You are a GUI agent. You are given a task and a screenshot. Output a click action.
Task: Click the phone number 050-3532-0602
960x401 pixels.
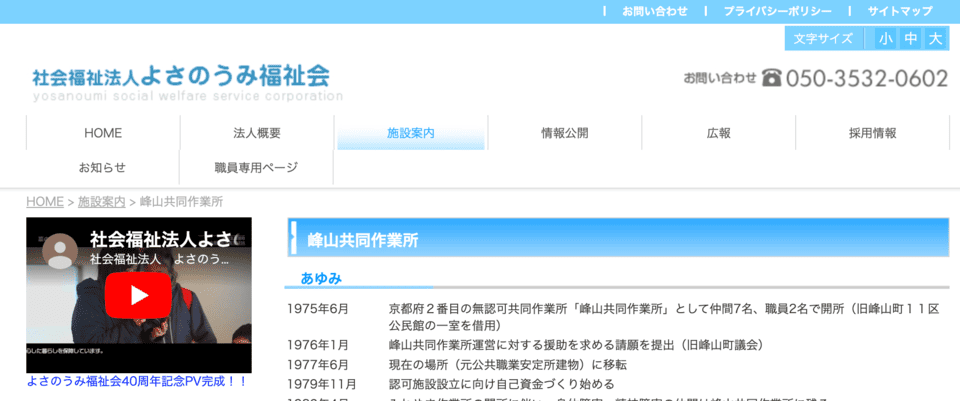866,78
